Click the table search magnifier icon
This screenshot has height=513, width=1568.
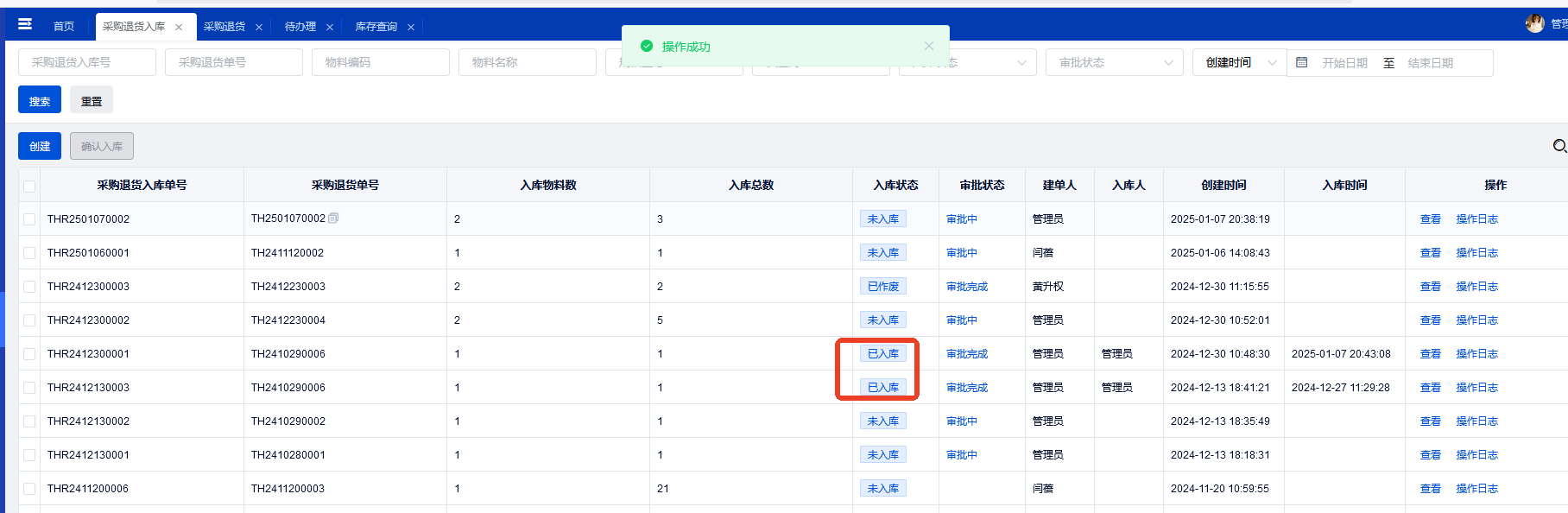(x=1559, y=146)
